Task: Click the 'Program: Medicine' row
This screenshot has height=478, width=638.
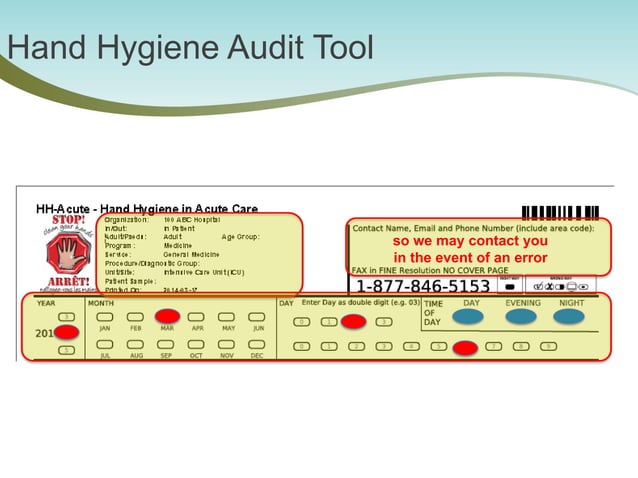Action: pos(148,246)
